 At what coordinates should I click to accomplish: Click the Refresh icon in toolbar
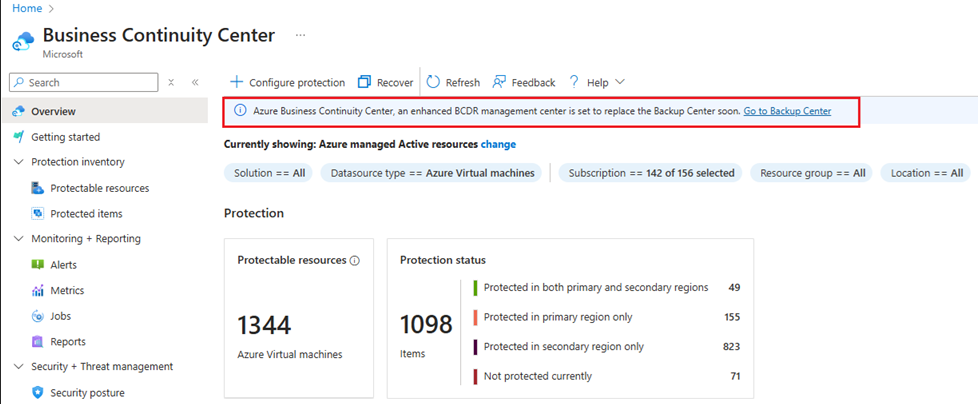click(x=433, y=82)
